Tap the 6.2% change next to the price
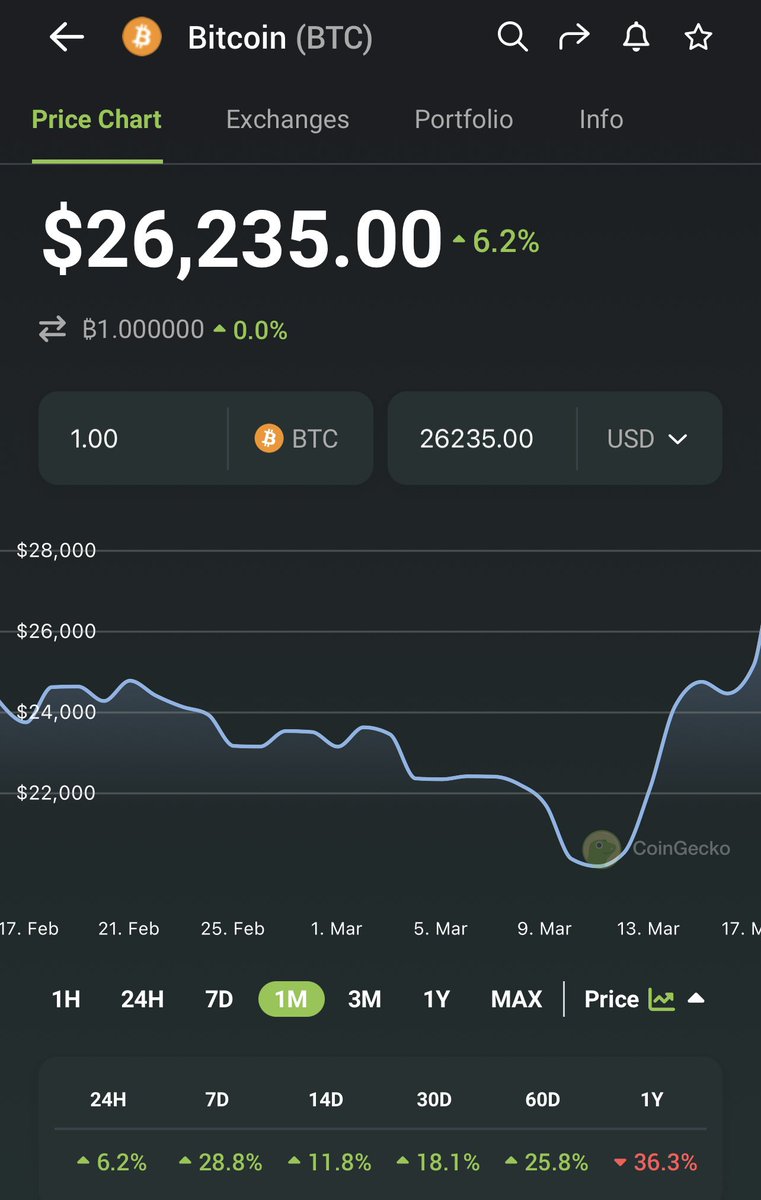This screenshot has height=1200, width=761. coord(496,241)
